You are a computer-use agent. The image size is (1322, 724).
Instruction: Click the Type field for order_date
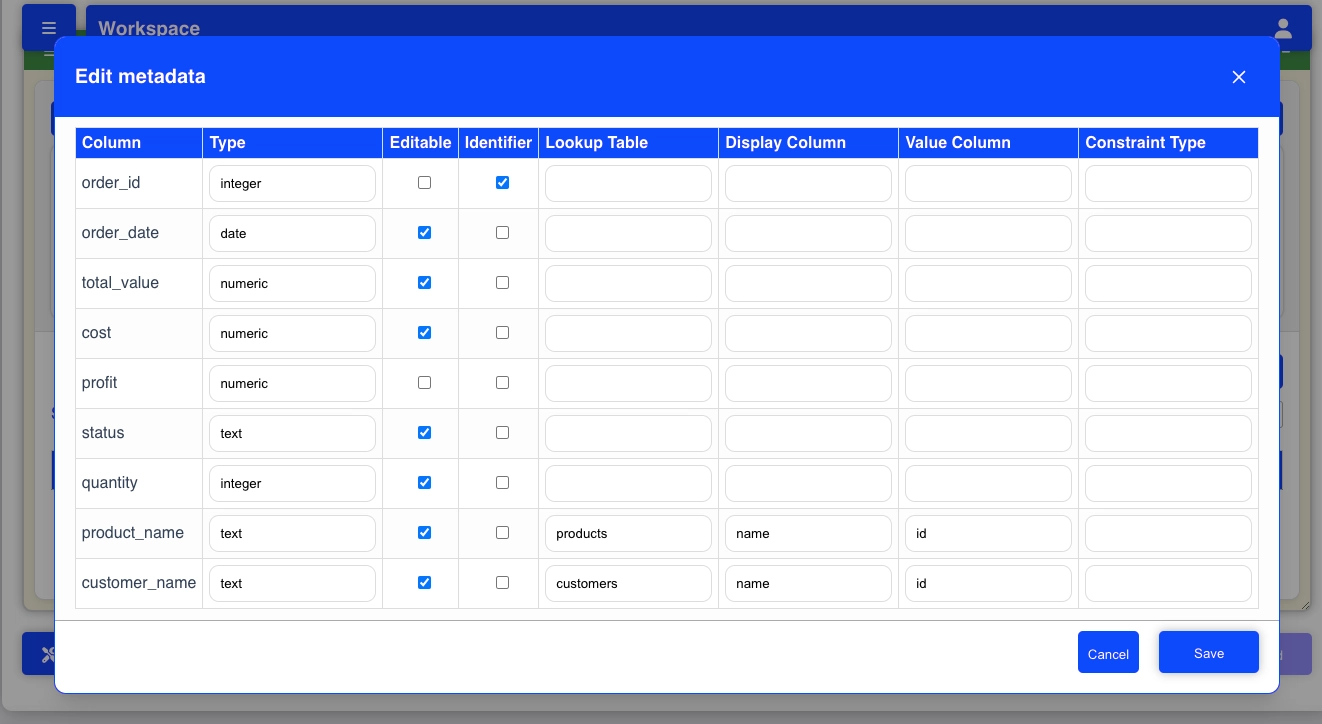pos(292,233)
